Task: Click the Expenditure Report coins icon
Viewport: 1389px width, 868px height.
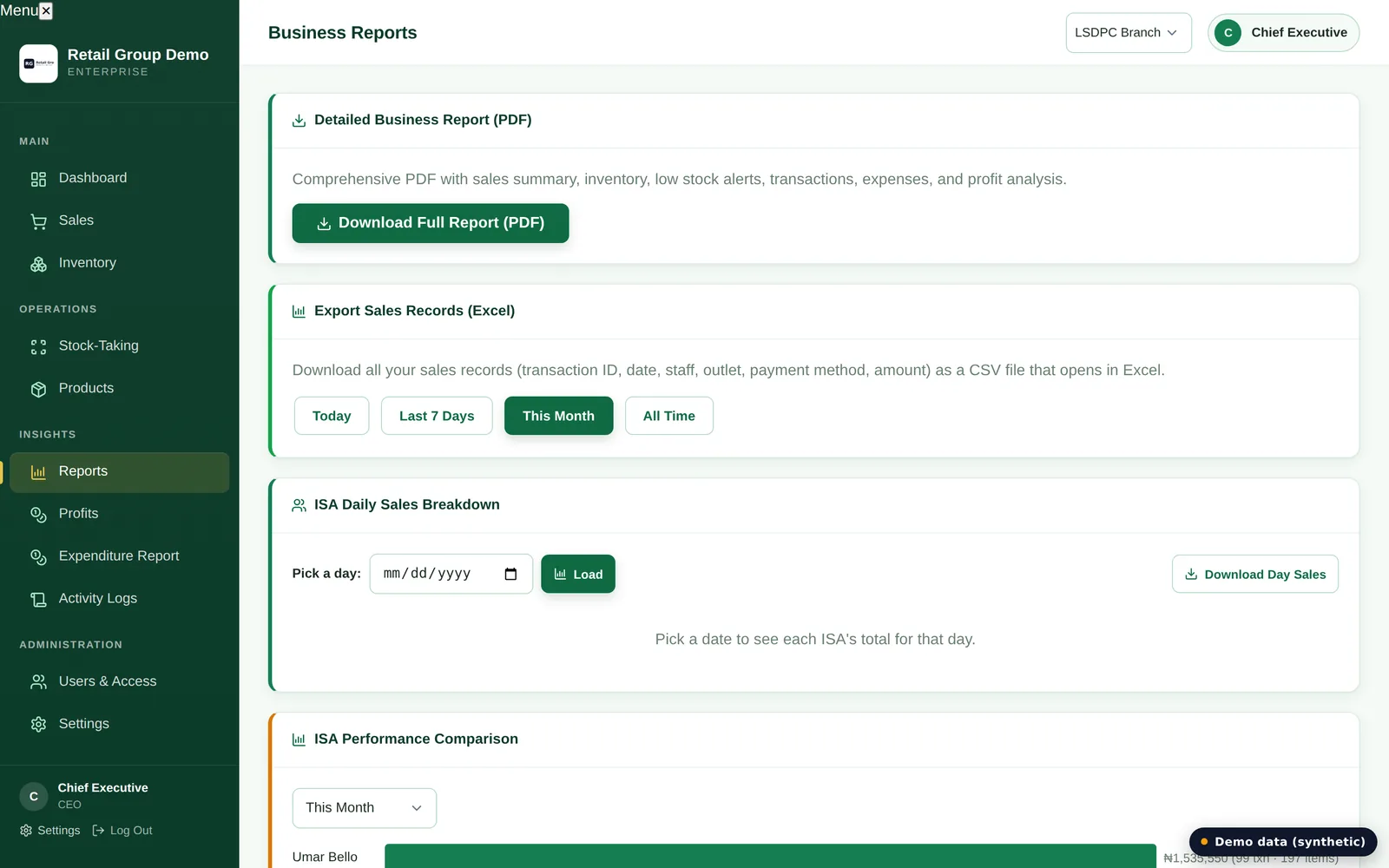Action: (38, 557)
